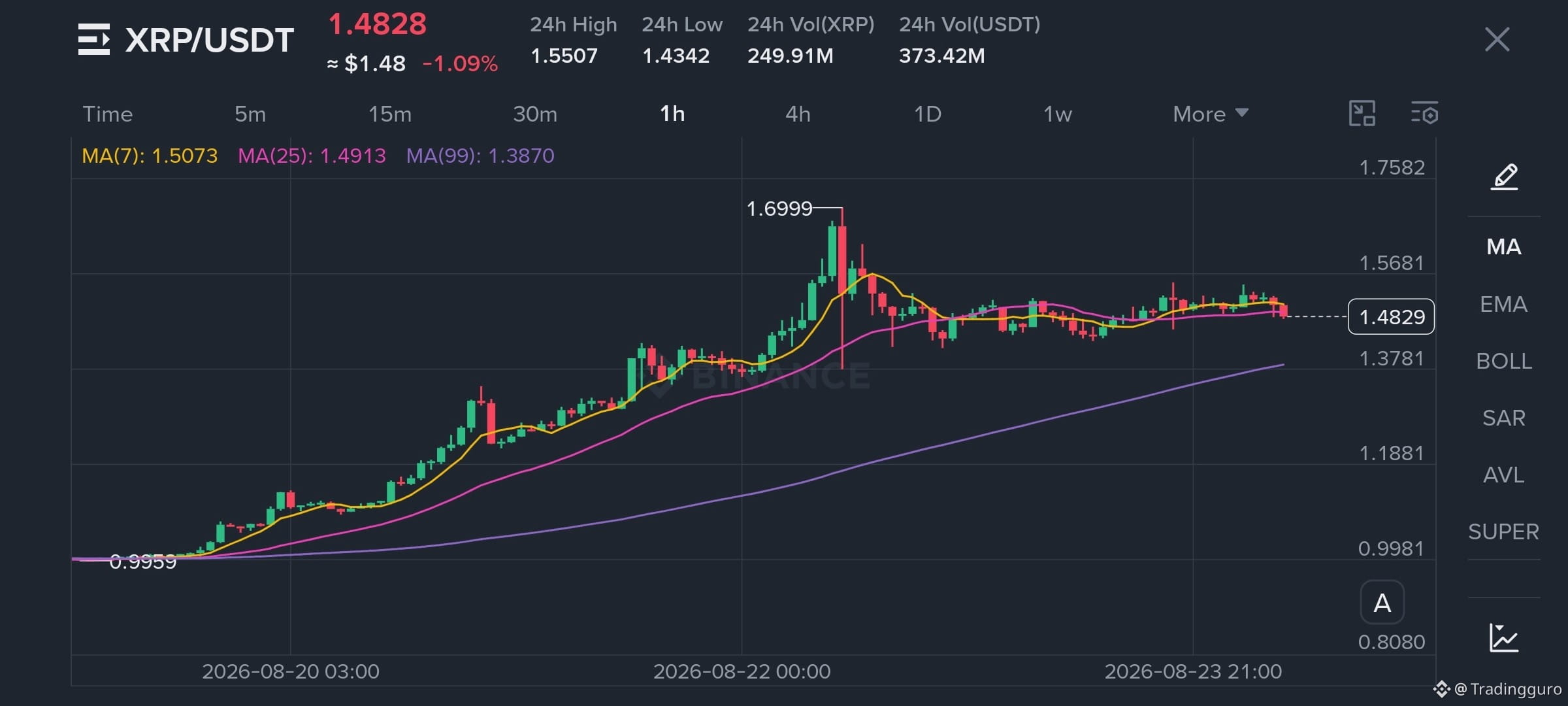Click the ≈ $1.48 converted price
Image resolution: width=1568 pixels, height=706 pixels.
(366, 63)
